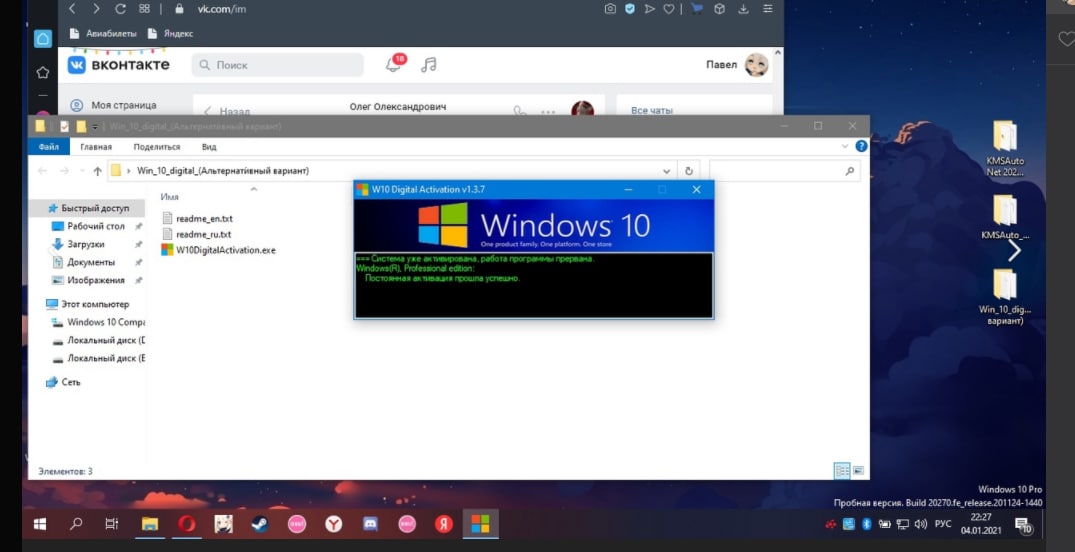Open the Explorer address bar history dropdown
1075x552 pixels.
coord(666,171)
